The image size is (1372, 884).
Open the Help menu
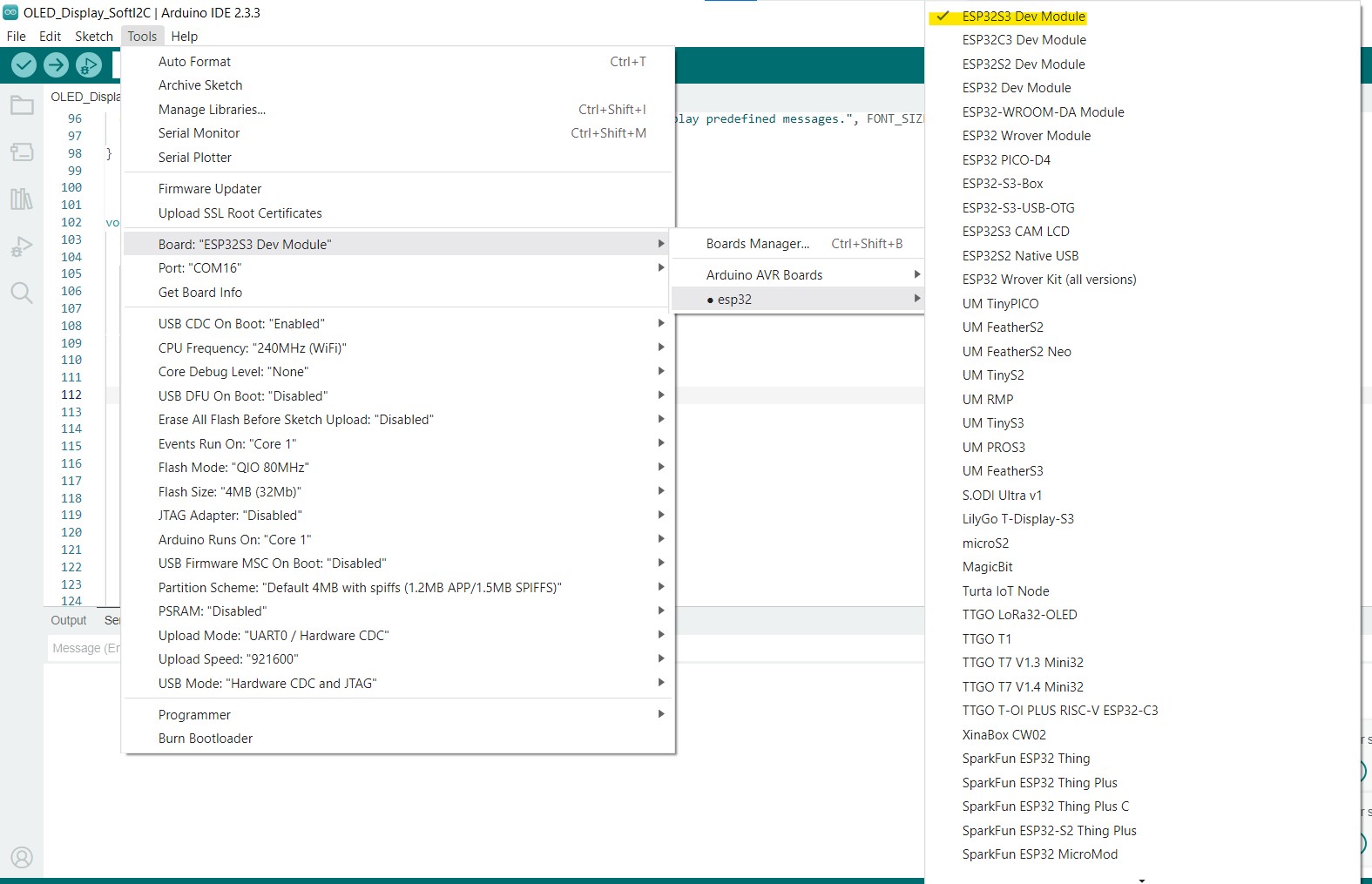(x=185, y=37)
